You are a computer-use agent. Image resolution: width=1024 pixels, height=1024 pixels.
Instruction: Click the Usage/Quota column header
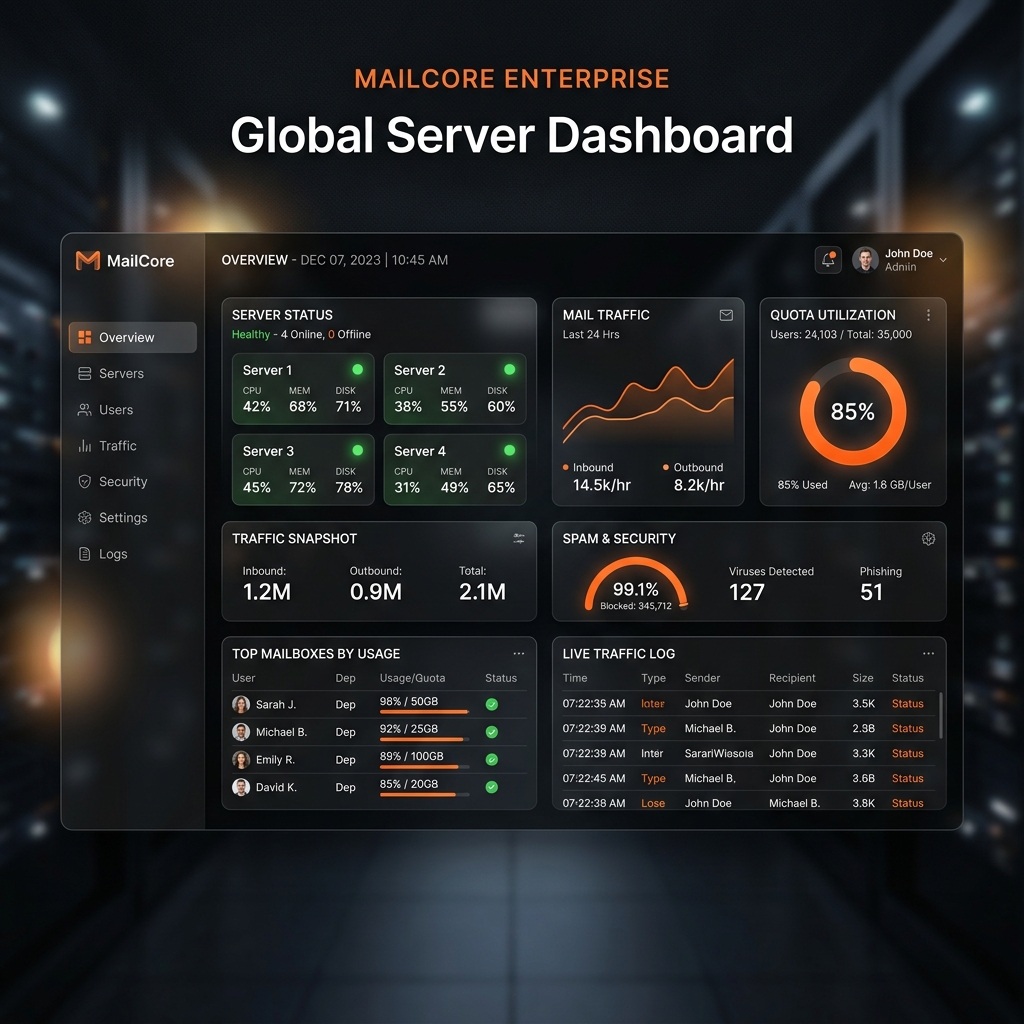[412, 678]
